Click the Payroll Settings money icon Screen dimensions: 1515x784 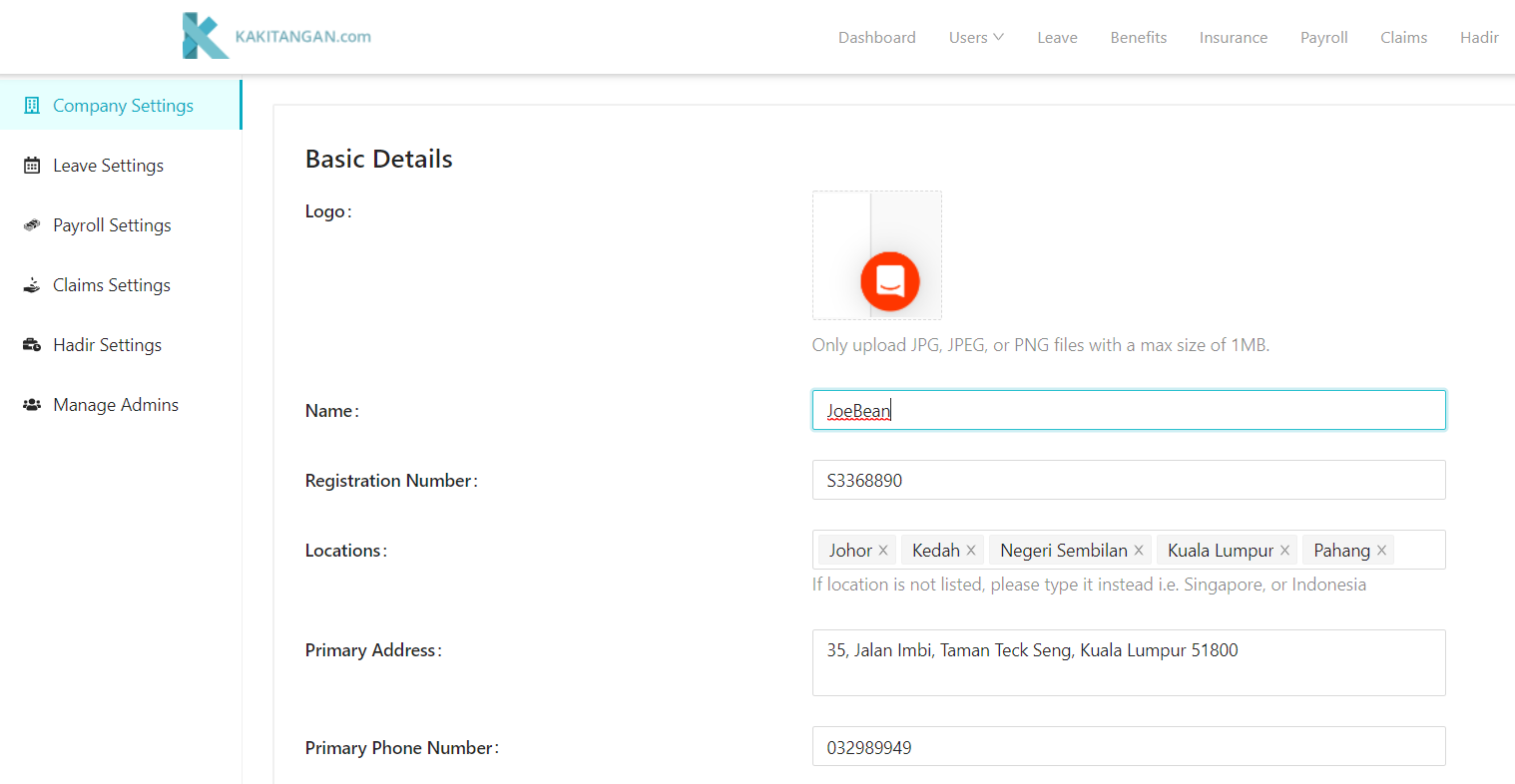pos(32,225)
